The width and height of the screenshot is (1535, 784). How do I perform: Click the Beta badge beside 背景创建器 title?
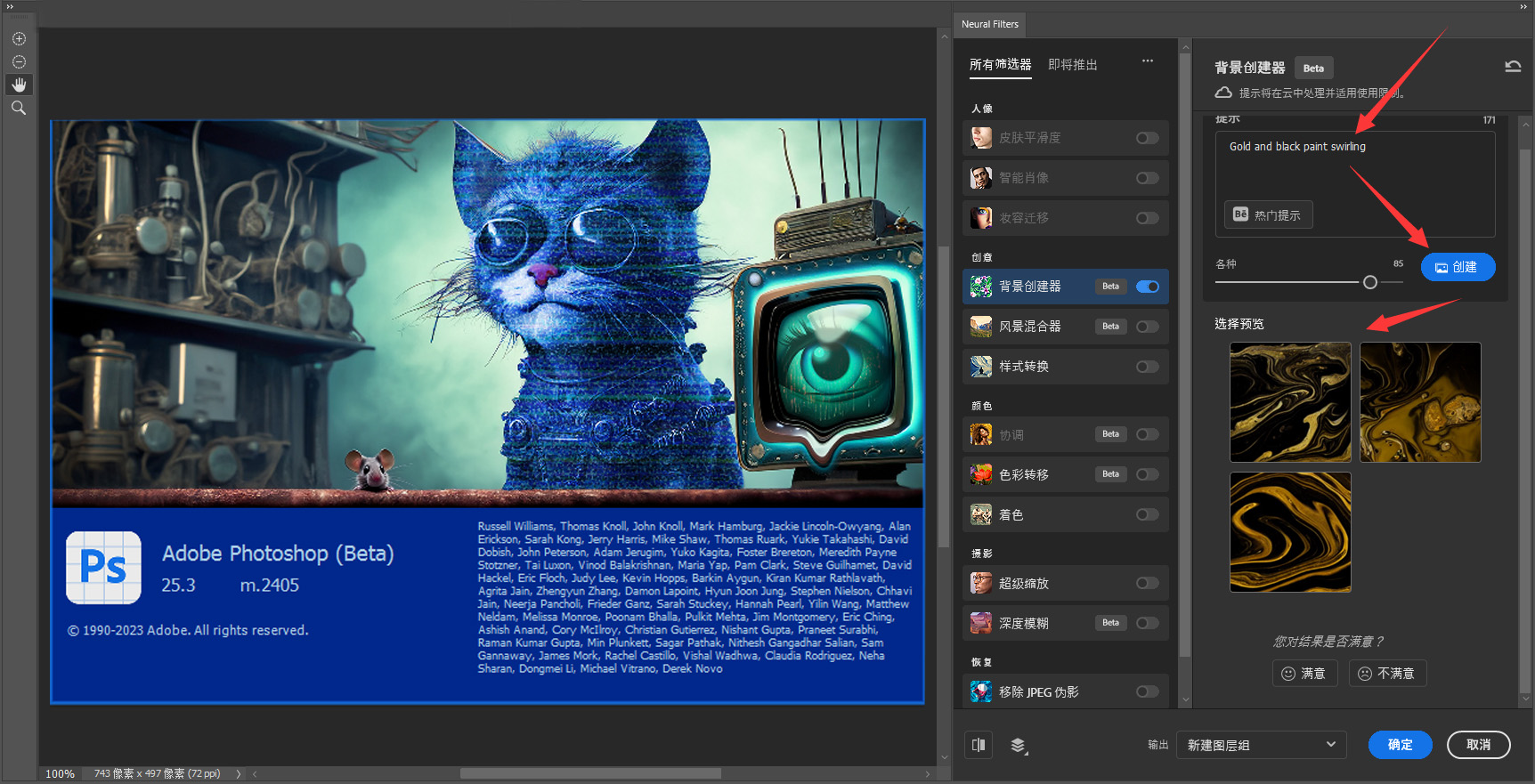click(x=1313, y=69)
